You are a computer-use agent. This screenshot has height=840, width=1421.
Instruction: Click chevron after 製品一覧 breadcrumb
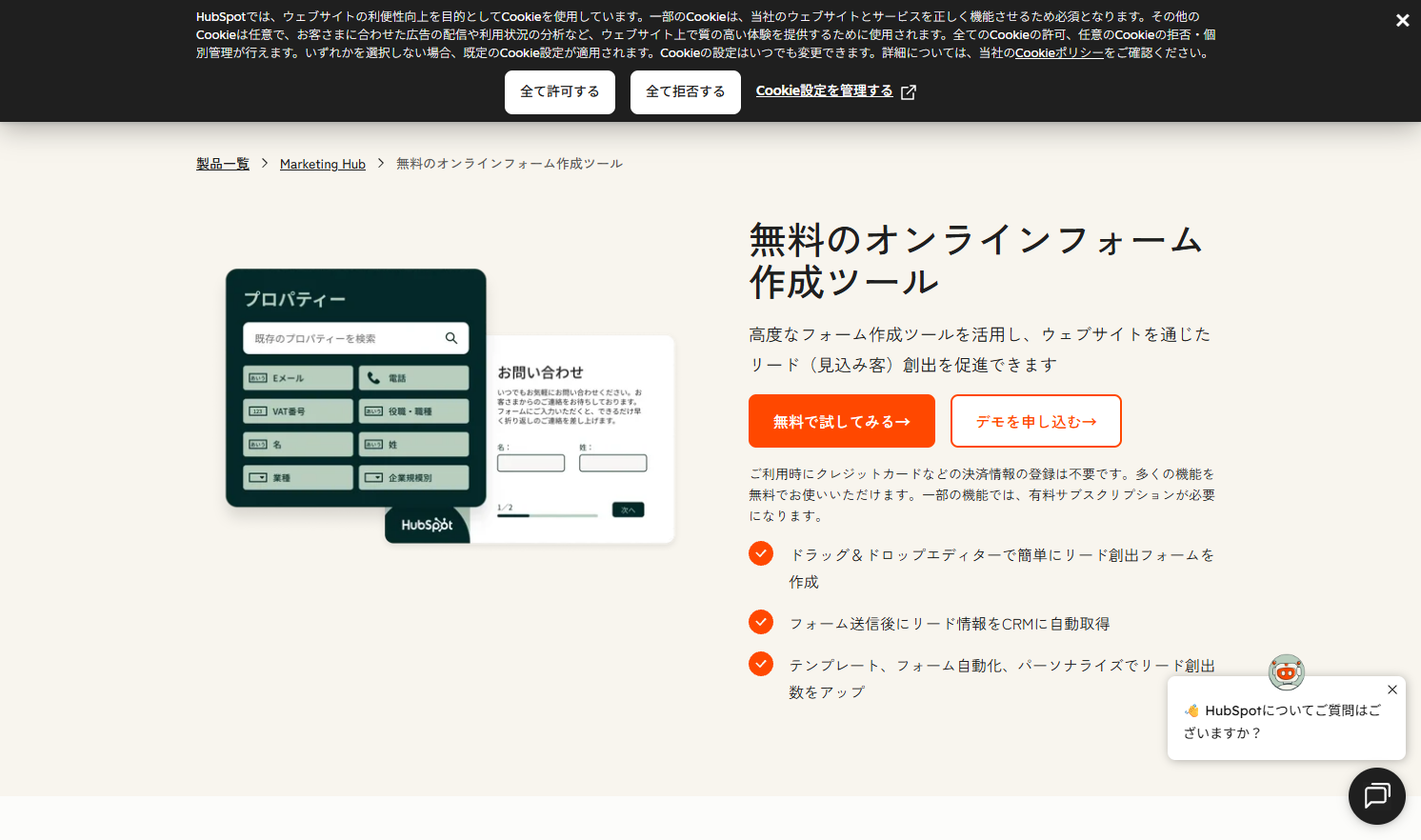(265, 164)
